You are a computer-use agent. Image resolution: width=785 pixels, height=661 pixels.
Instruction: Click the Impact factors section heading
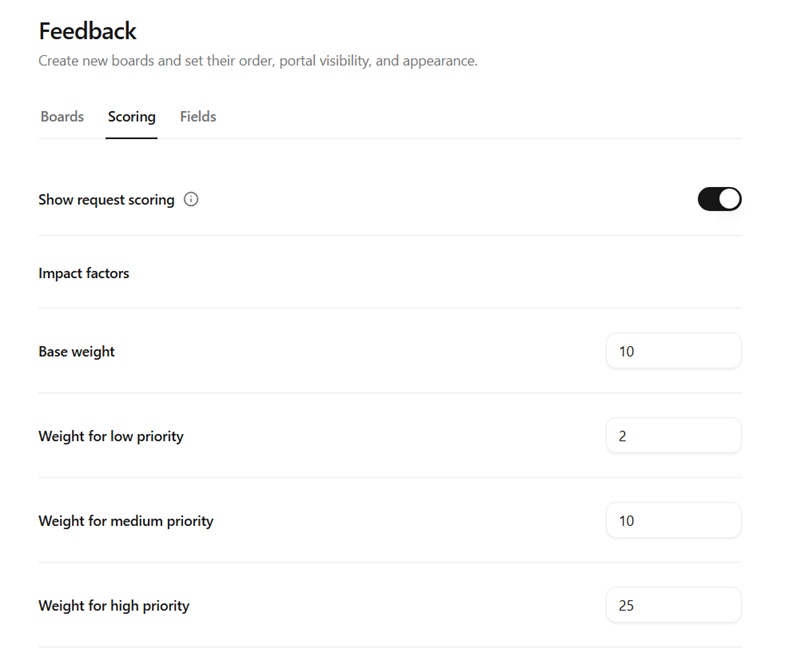[x=84, y=273]
